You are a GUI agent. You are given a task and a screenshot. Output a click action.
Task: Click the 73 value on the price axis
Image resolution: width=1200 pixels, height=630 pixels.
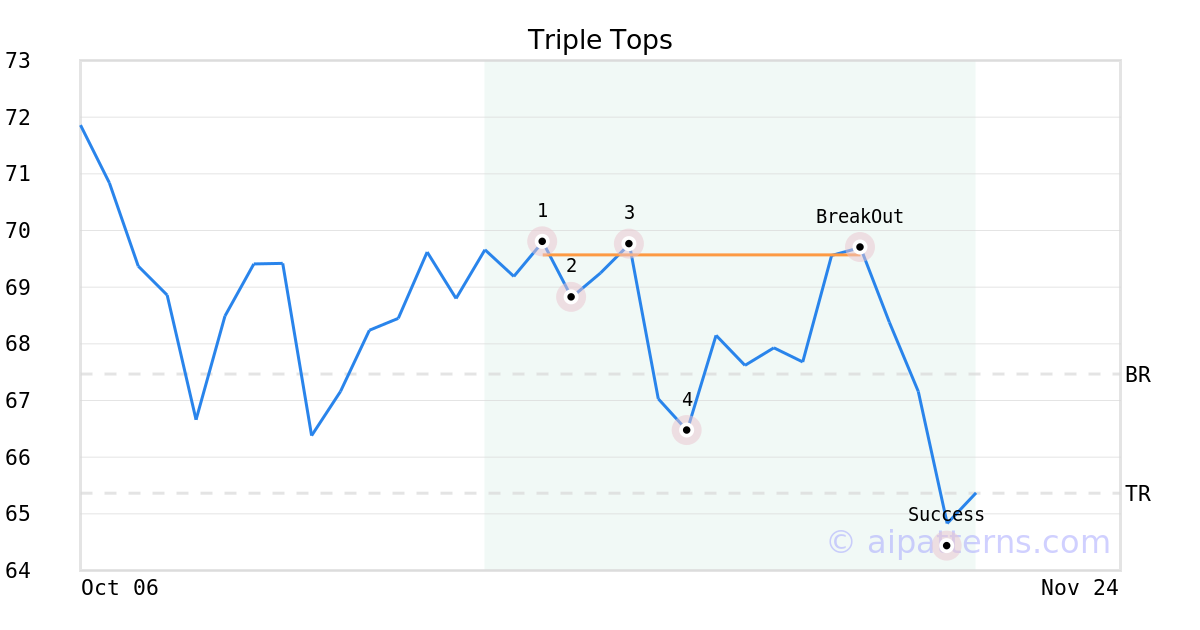pos(18,61)
